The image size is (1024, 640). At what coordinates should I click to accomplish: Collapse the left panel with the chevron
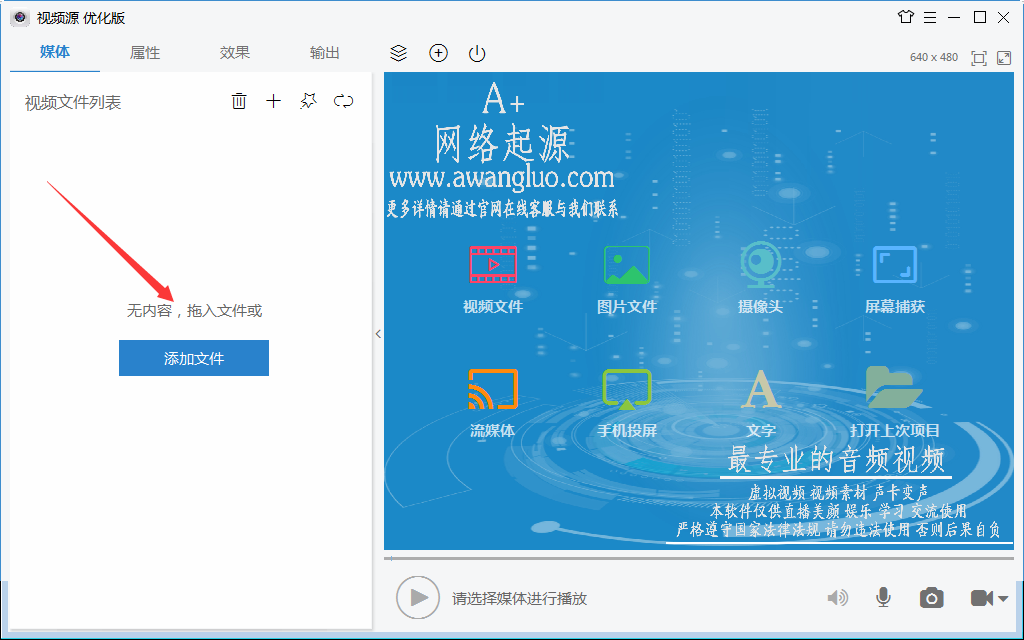click(x=377, y=335)
